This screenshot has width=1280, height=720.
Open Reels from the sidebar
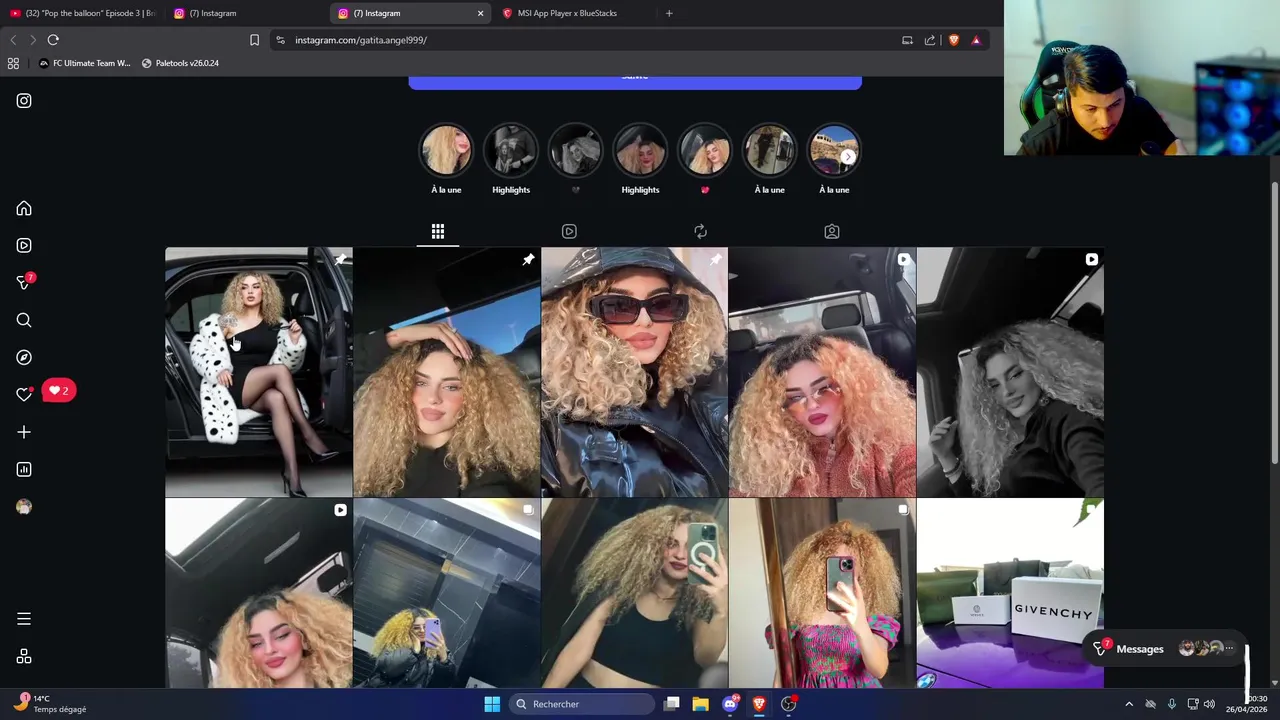tap(24, 245)
